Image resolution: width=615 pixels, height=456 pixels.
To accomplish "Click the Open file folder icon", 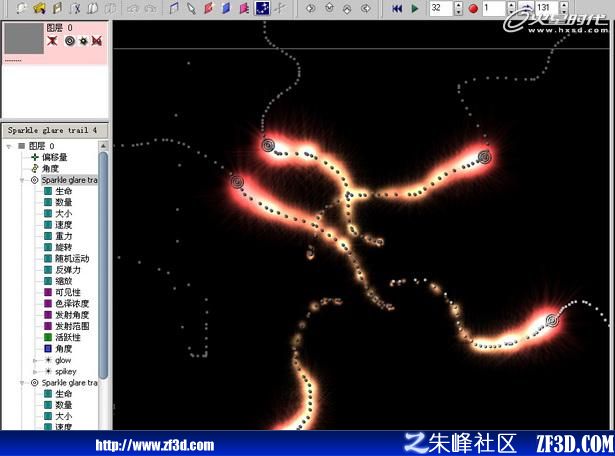I will pos(39,8).
